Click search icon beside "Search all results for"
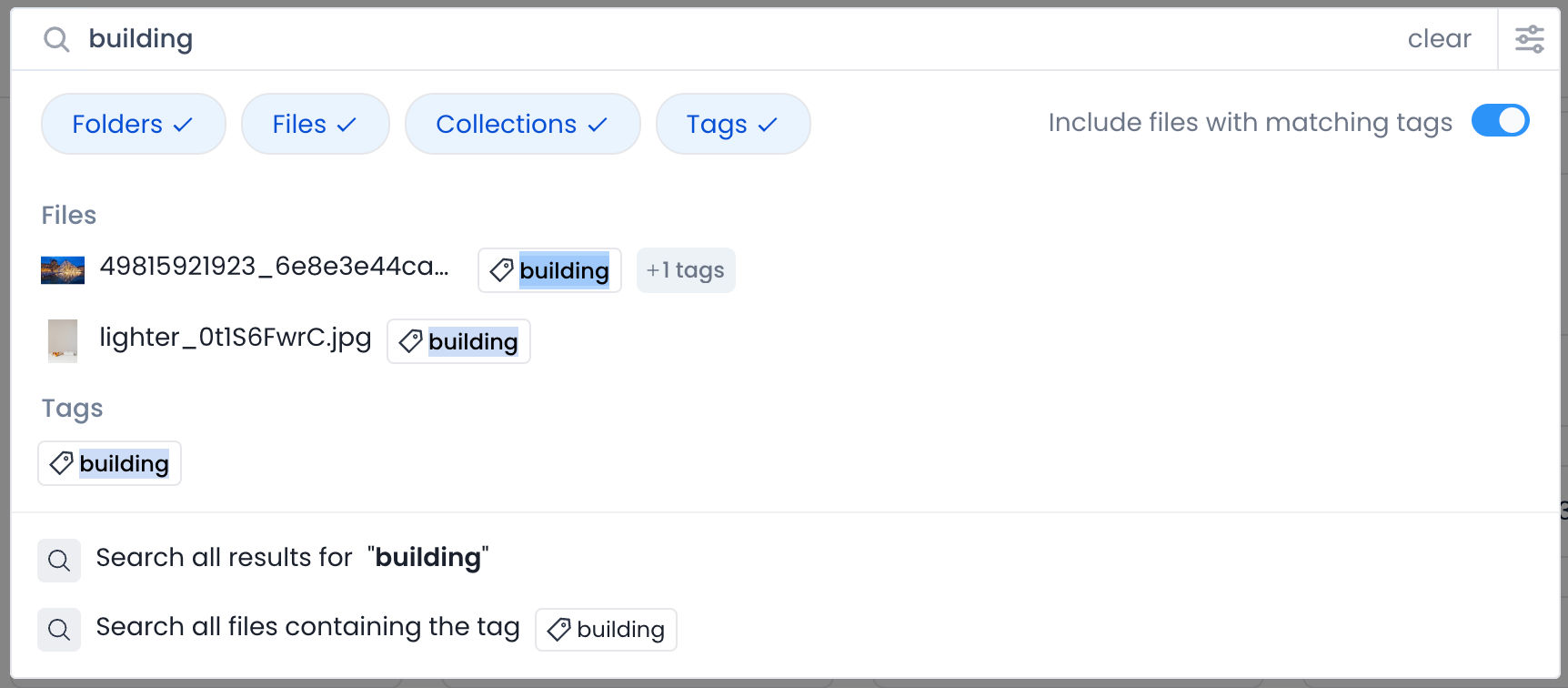Screen dimensions: 1568x688 point(59,561)
